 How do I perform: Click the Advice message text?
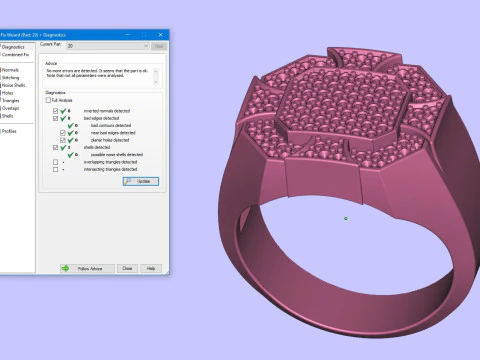pyautogui.click(x=97, y=73)
